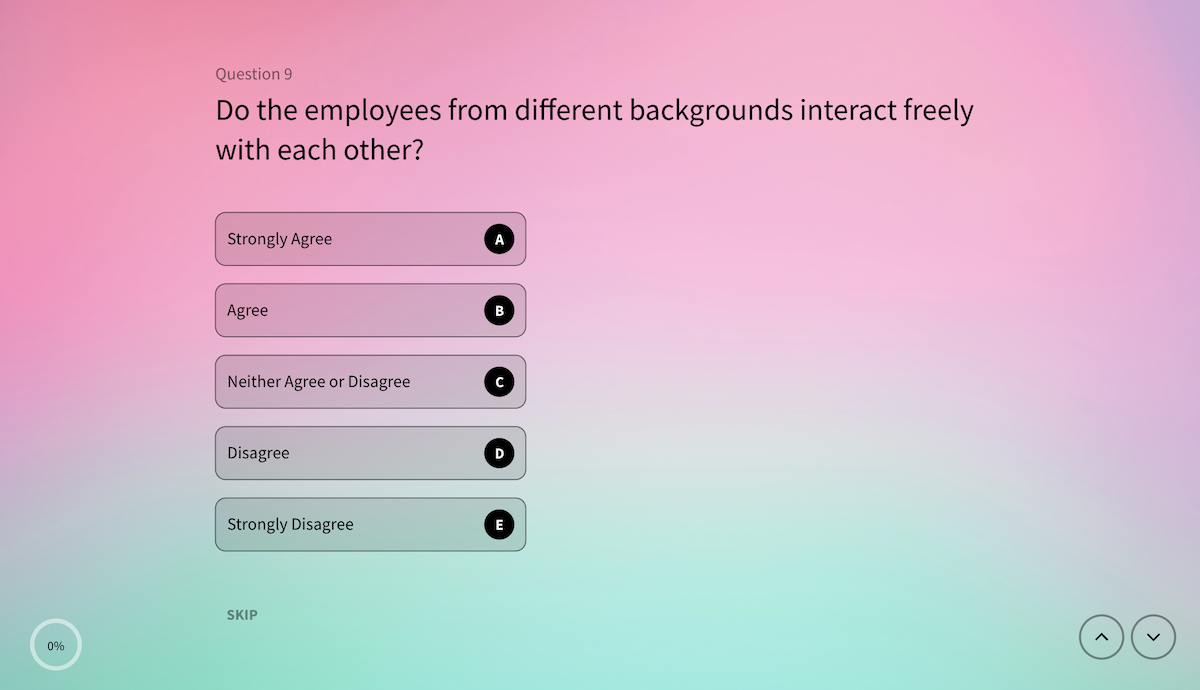
Task: Choose the Strongly Disagree answer
Action: [x=350, y=524]
